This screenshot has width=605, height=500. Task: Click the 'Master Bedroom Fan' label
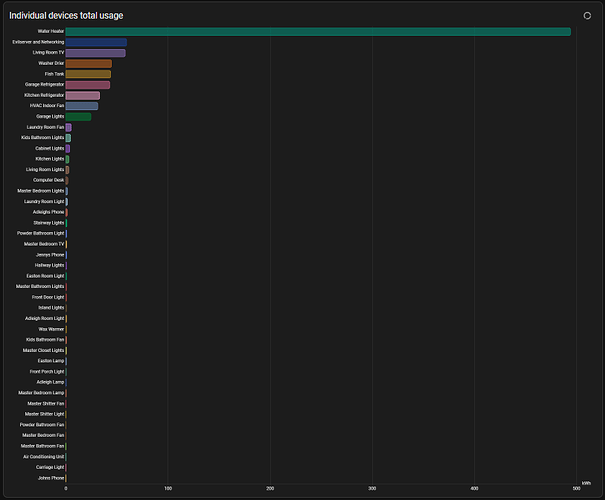click(43, 436)
